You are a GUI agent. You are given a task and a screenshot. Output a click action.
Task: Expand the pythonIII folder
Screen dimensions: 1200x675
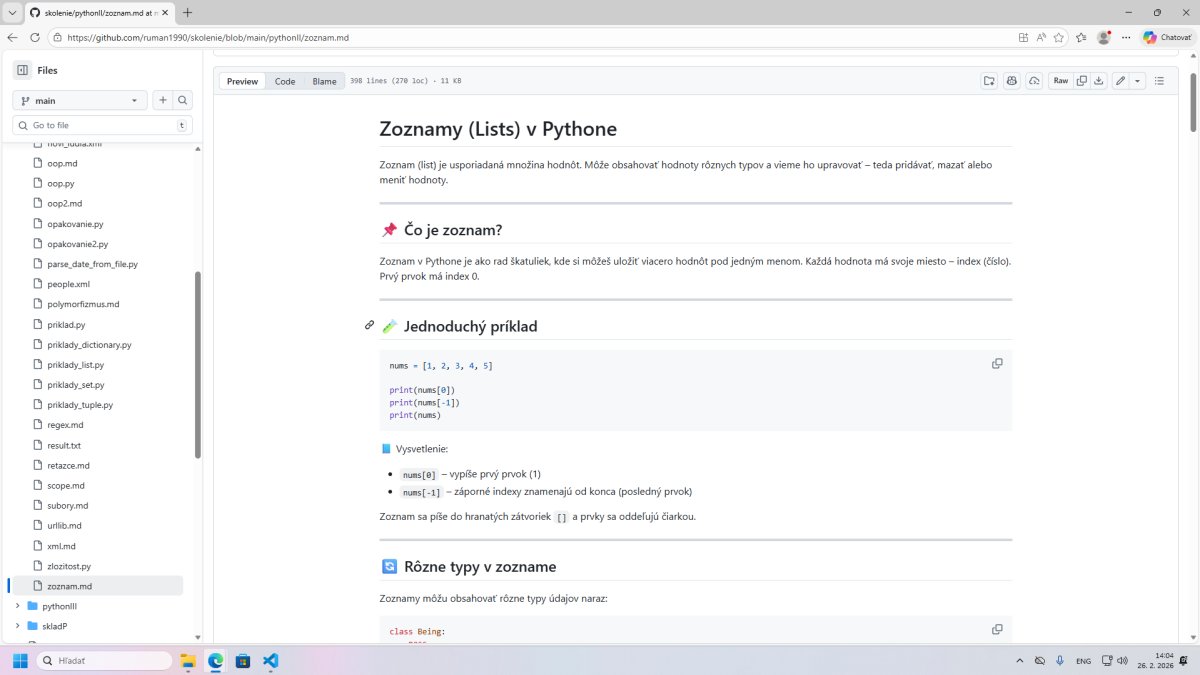[17, 606]
